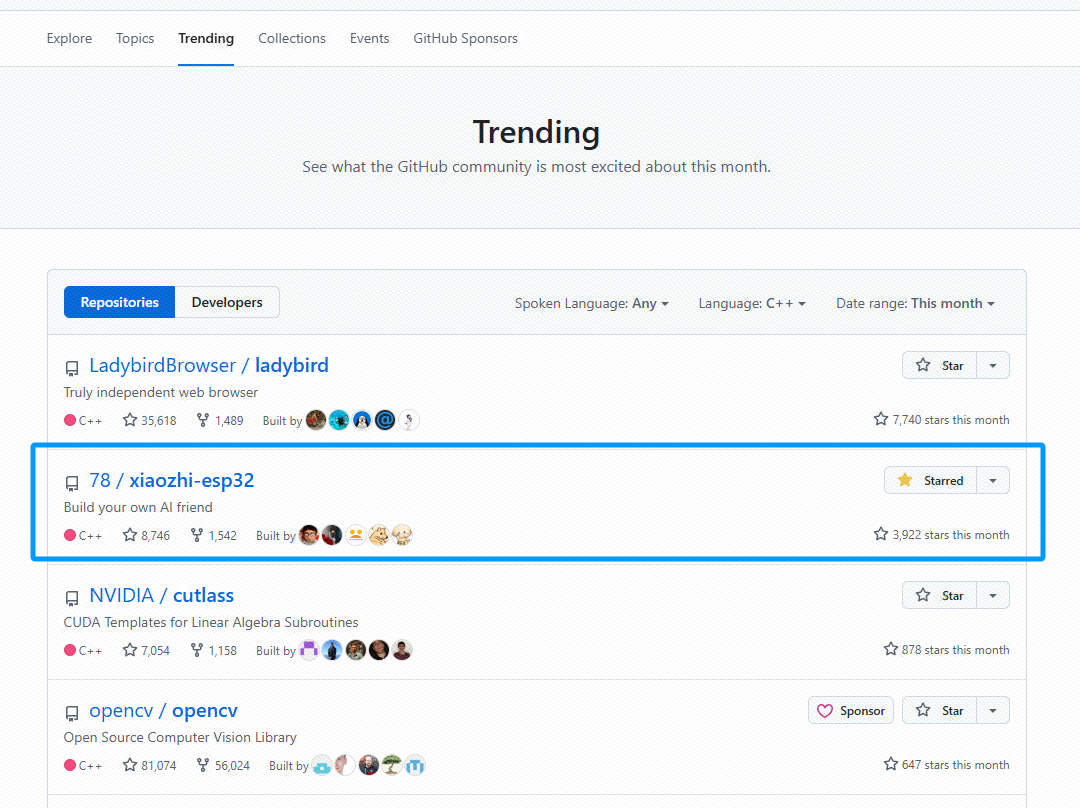Click the repo icon beside opencv / opencv
Screen dimensions: 1080x808
[x=72, y=714]
